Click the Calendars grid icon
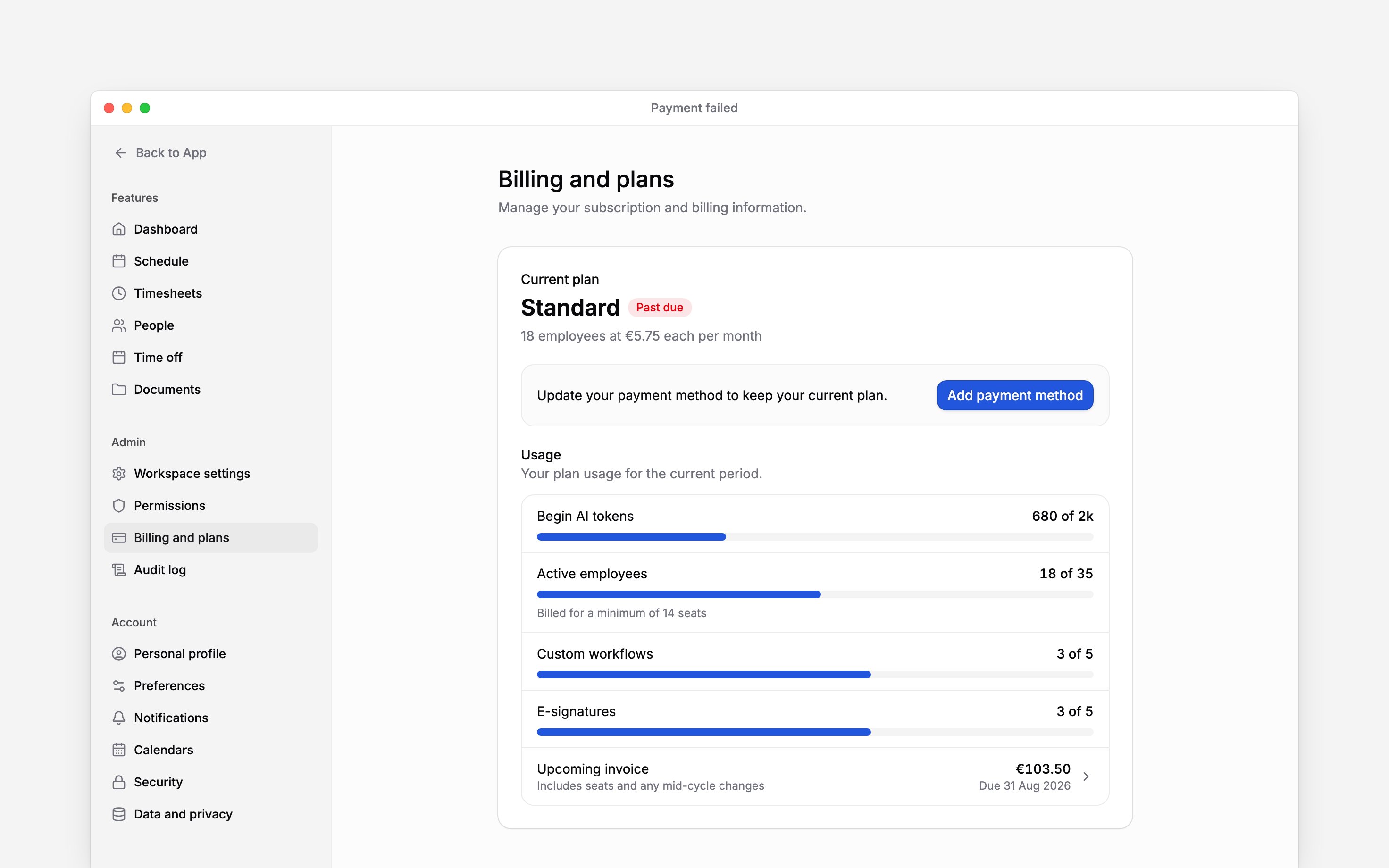The width and height of the screenshot is (1389, 868). point(119,751)
